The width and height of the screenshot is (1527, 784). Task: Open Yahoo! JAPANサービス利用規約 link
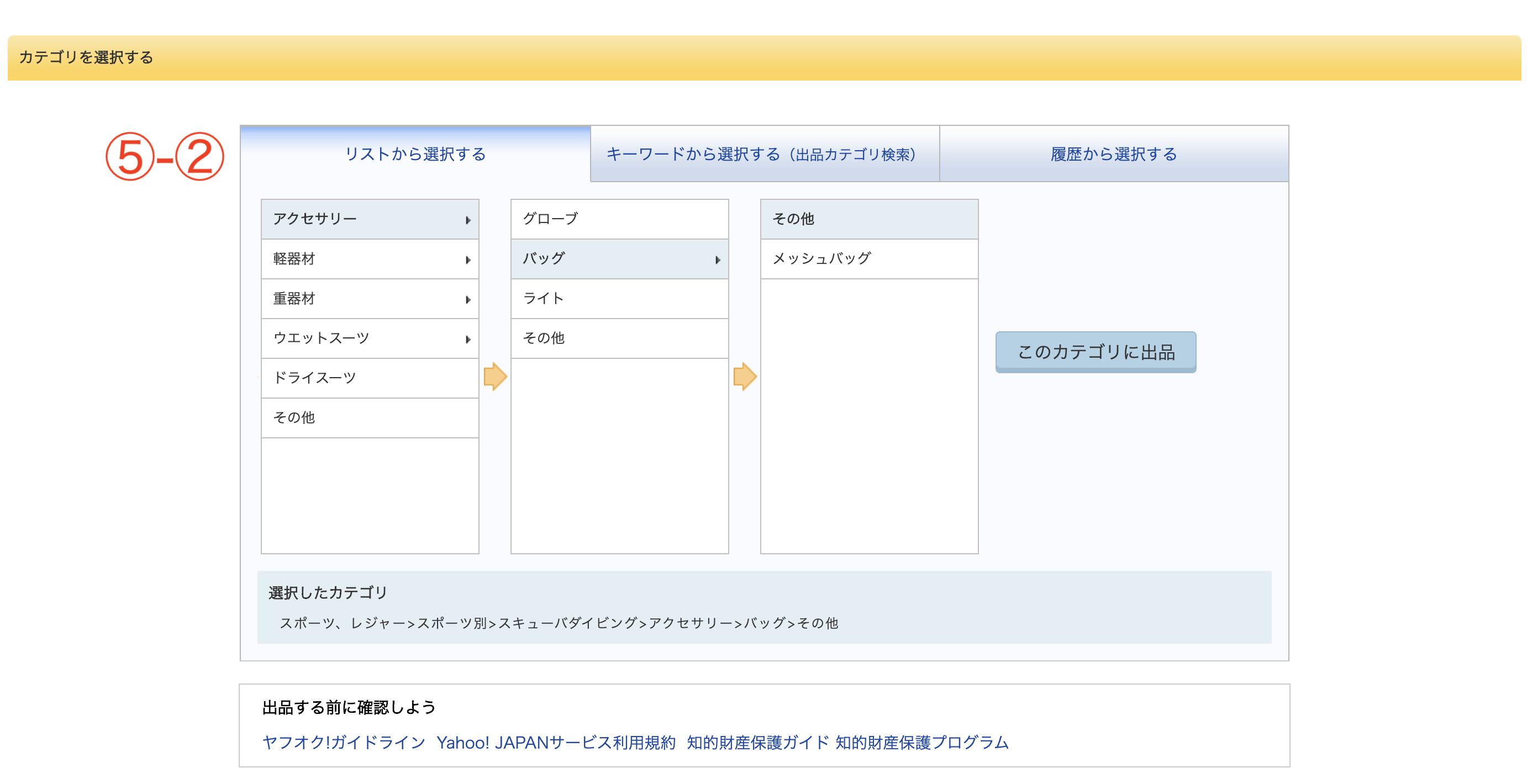point(556,742)
